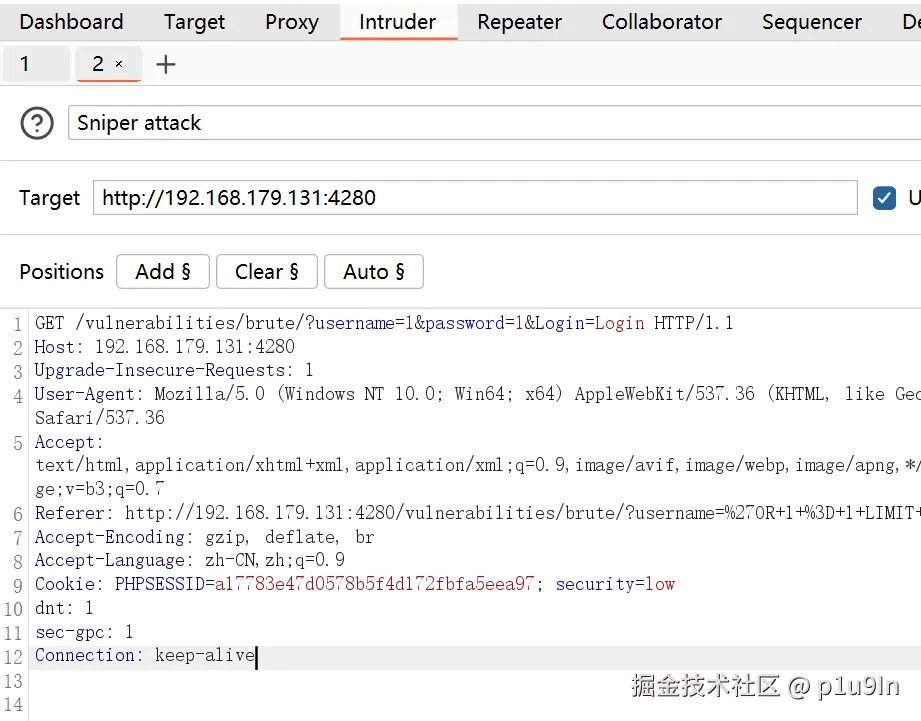The width and height of the screenshot is (921, 721).
Task: Click the GET request line in the editor
Action: (x=384, y=323)
